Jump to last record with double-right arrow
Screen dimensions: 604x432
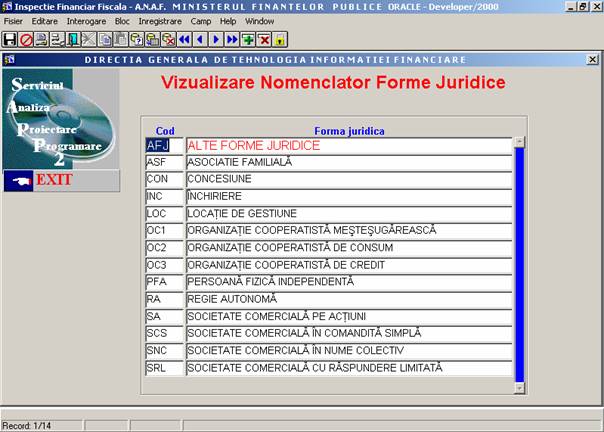(232, 40)
